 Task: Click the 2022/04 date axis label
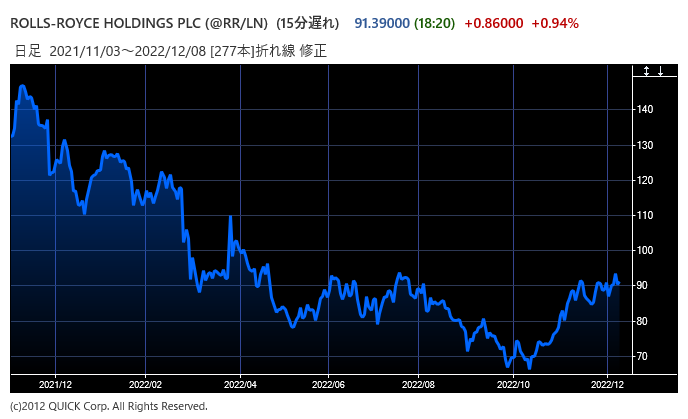240,385
